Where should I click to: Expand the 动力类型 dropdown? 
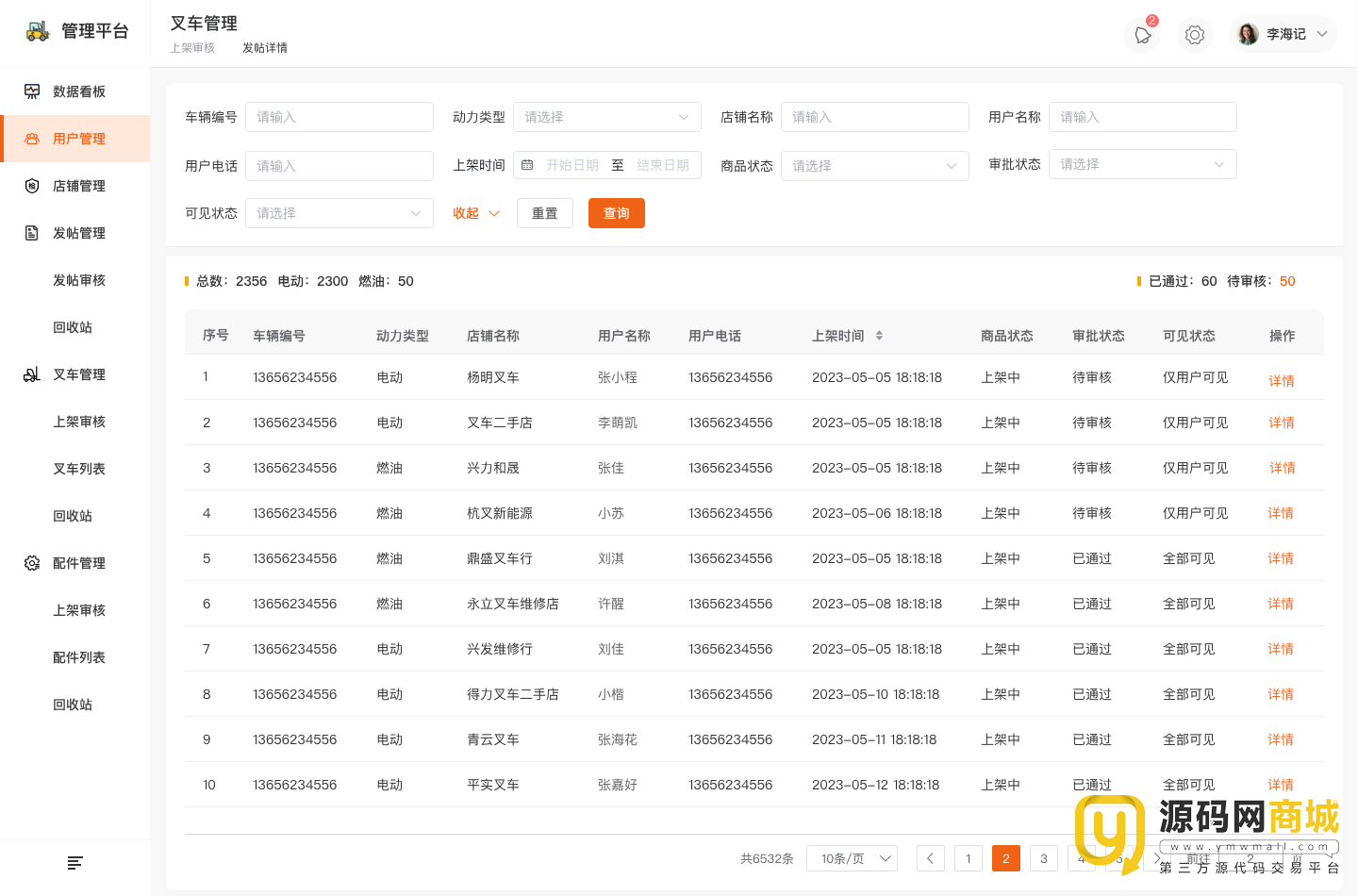point(606,117)
